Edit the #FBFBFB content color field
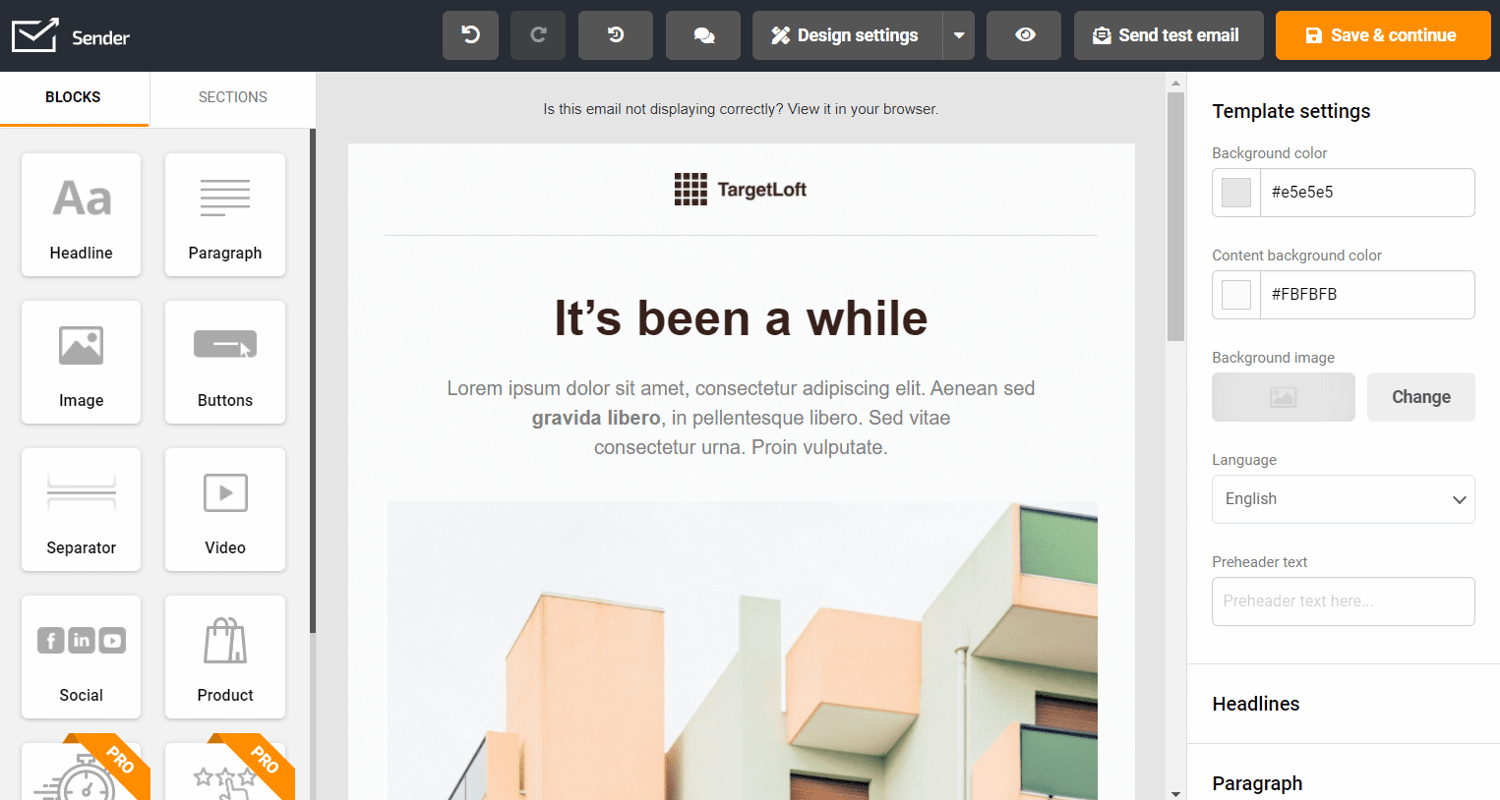The width and height of the screenshot is (1500, 800). tap(1367, 294)
